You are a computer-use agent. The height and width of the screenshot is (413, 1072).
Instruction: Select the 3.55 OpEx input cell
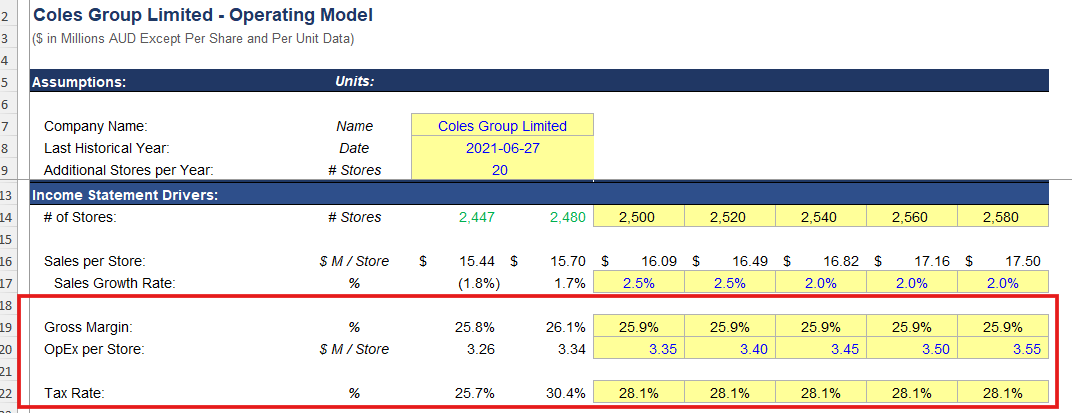point(1002,349)
